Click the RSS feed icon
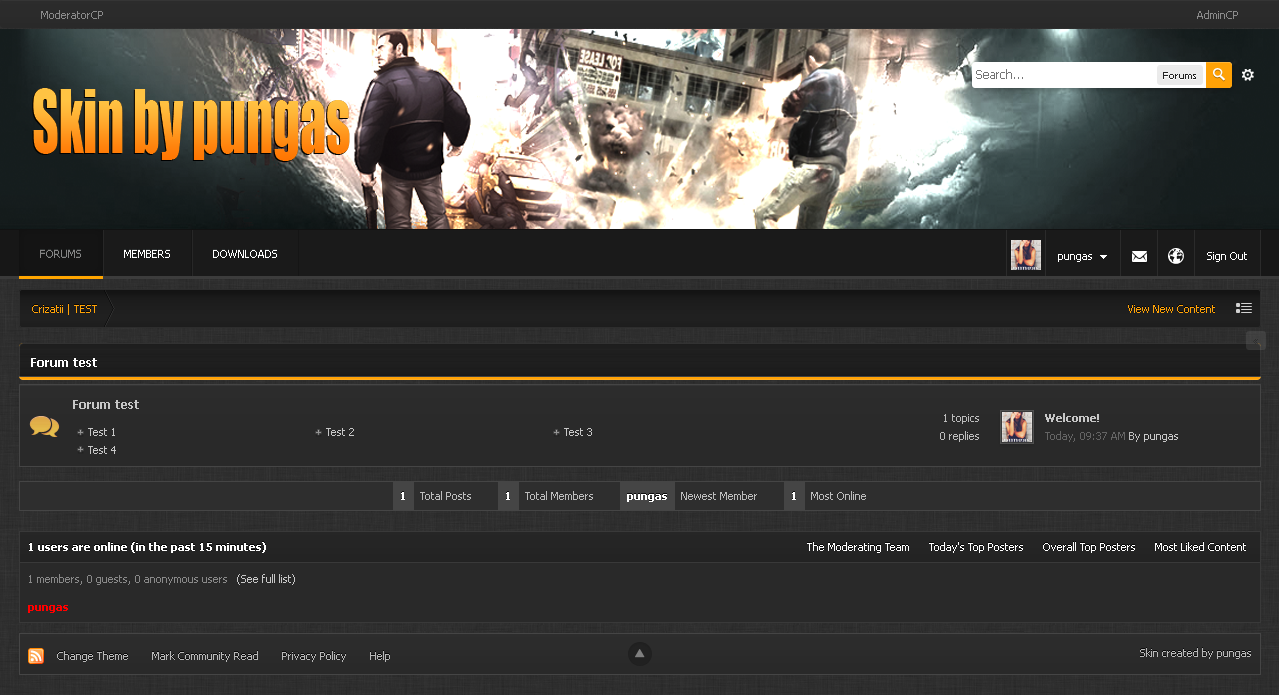Image resolution: width=1279 pixels, height=695 pixels. point(36,656)
